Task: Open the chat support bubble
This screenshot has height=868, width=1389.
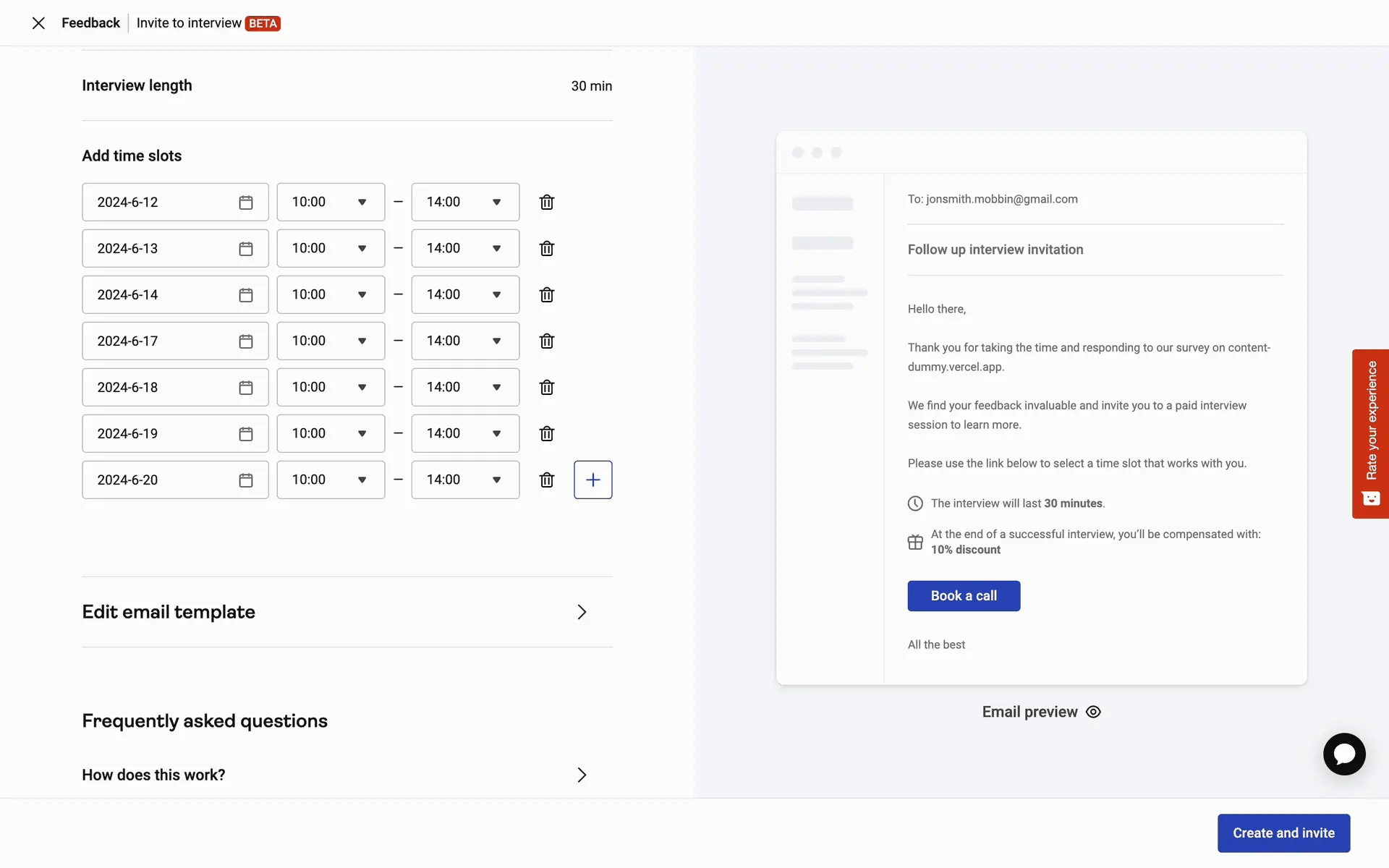Action: 1343,754
